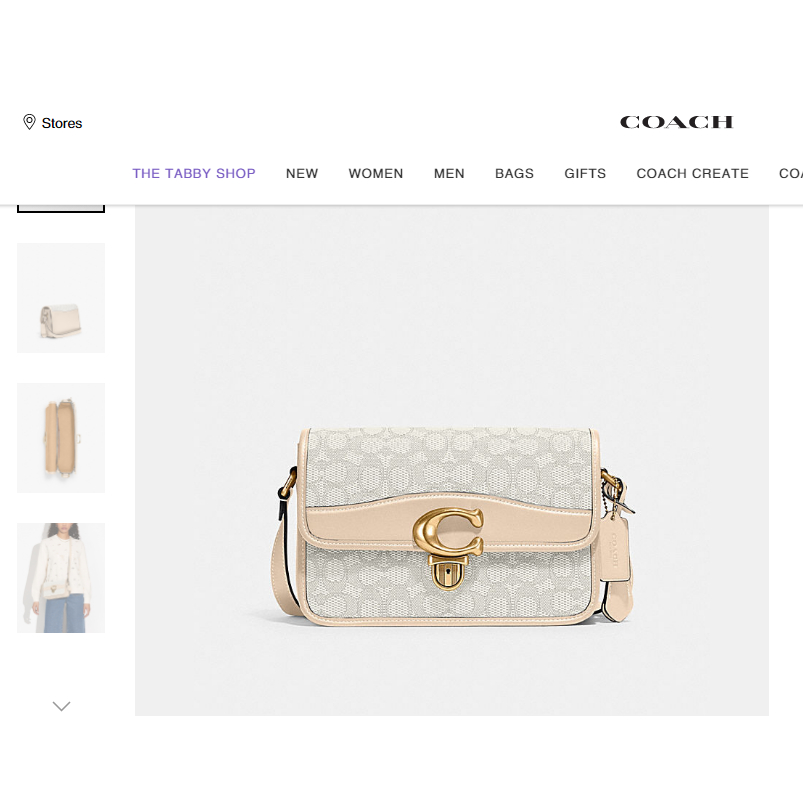Open the BAGS menu

[514, 174]
